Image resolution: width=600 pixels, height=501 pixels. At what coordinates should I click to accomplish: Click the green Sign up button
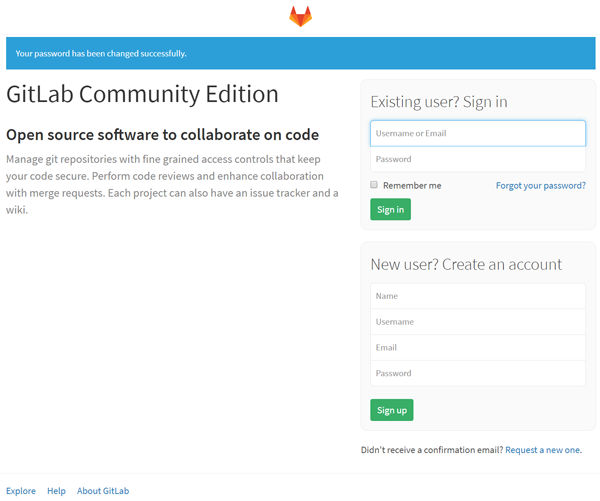tap(391, 410)
